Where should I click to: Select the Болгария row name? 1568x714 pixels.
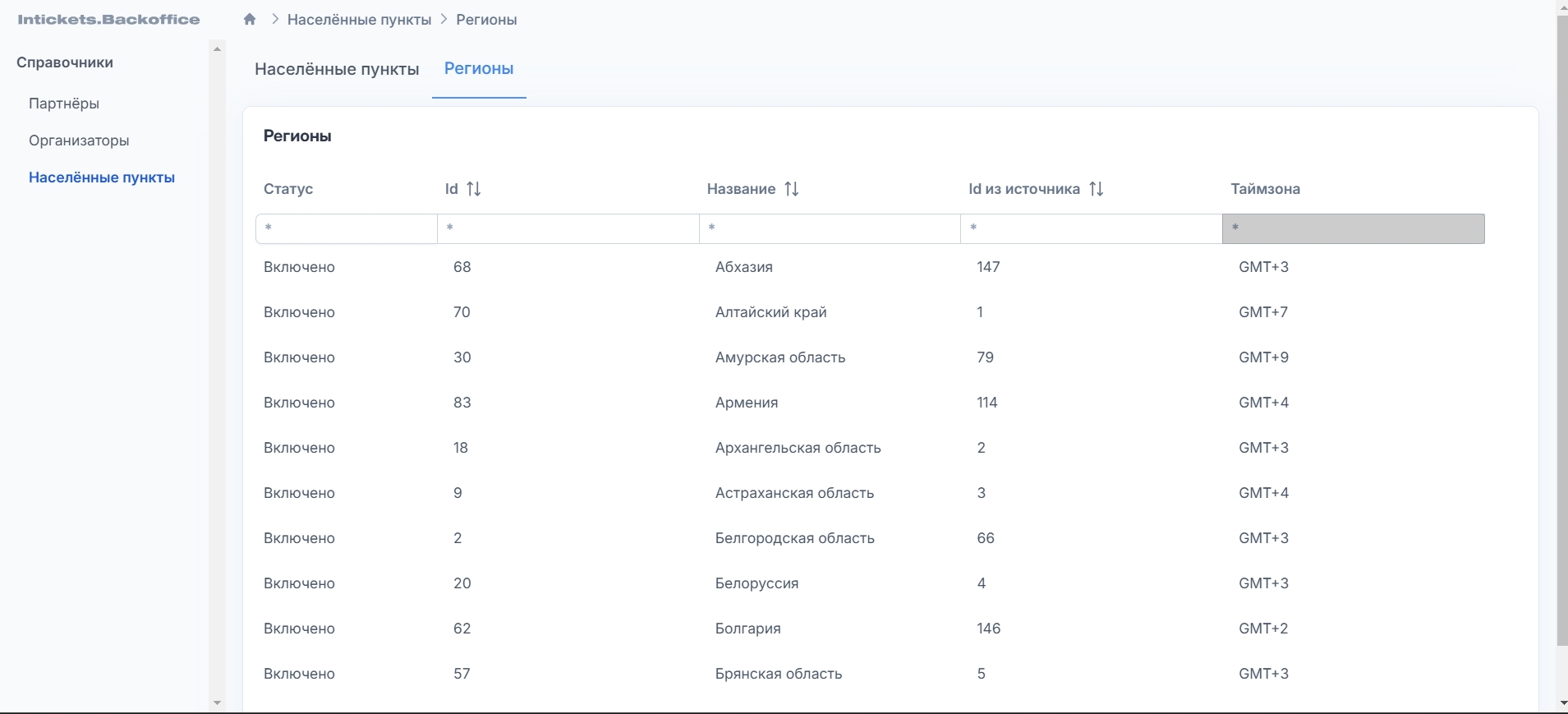(x=748, y=629)
